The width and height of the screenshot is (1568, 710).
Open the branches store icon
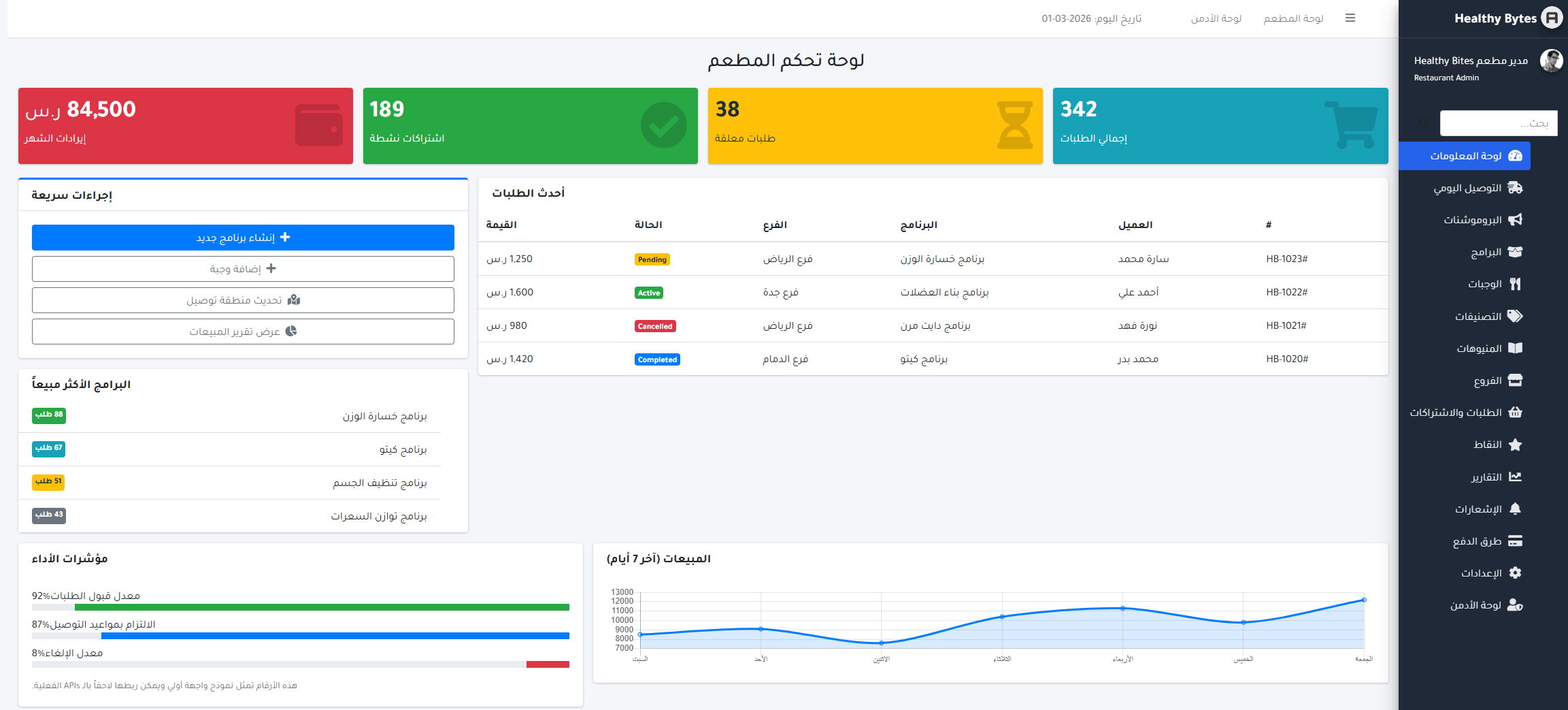(x=1515, y=381)
